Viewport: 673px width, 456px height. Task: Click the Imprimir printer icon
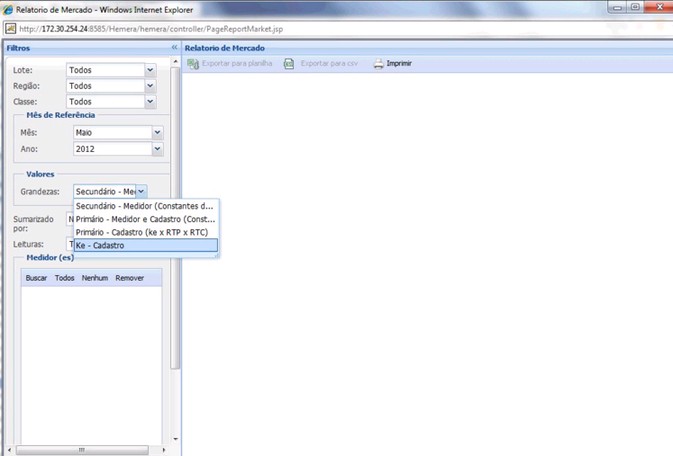point(379,64)
